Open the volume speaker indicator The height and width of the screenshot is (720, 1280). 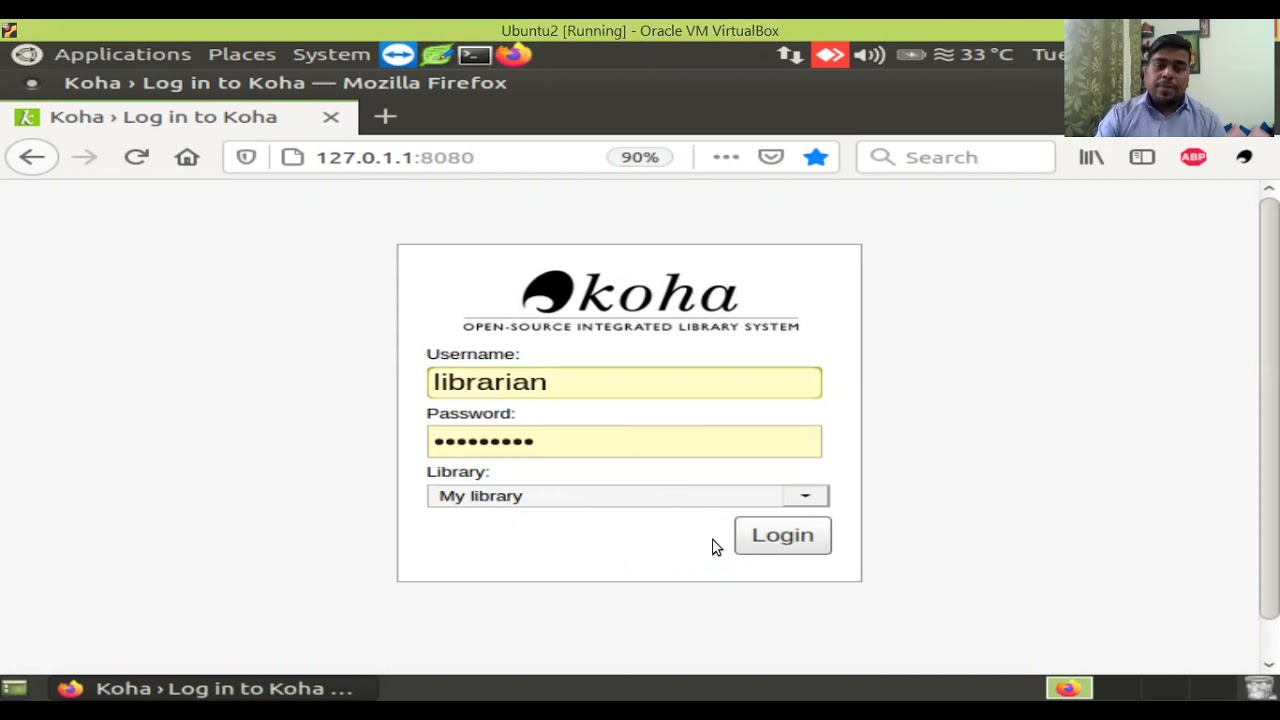pyautogui.click(x=869, y=55)
